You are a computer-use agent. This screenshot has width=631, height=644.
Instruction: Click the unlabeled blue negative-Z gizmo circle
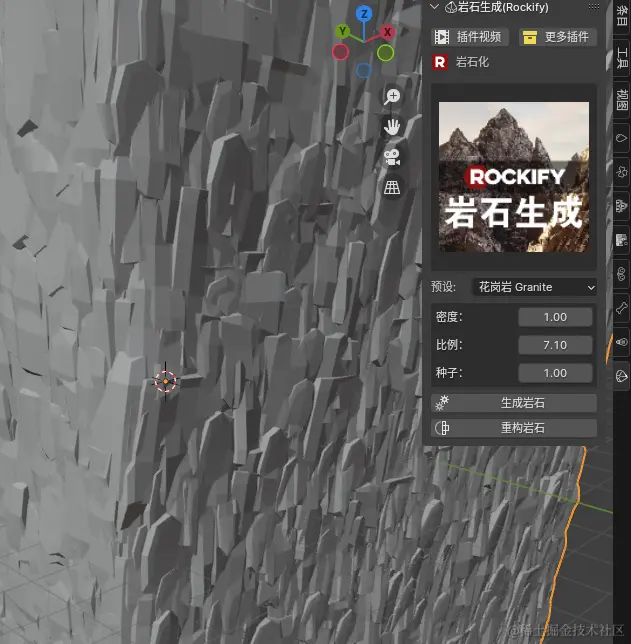364,71
